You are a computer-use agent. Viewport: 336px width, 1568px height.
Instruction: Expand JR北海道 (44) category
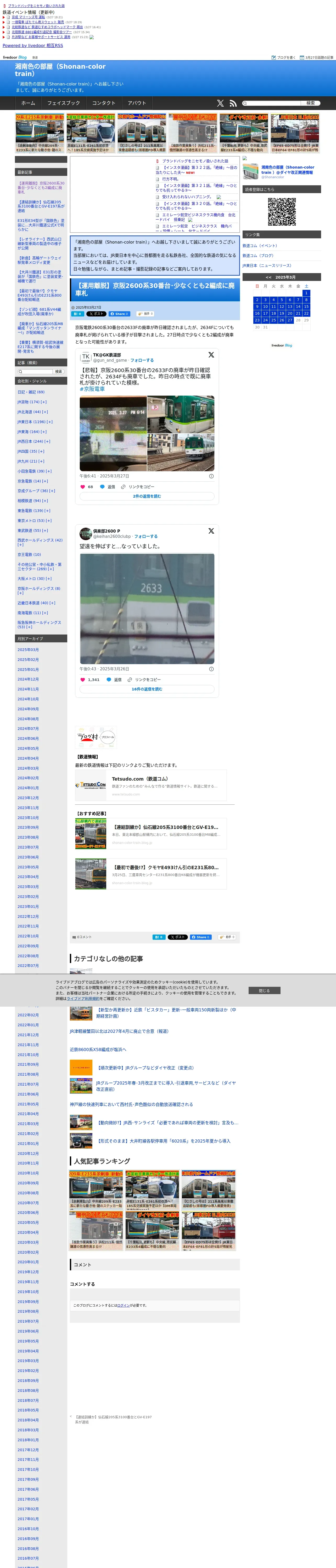click(45, 412)
